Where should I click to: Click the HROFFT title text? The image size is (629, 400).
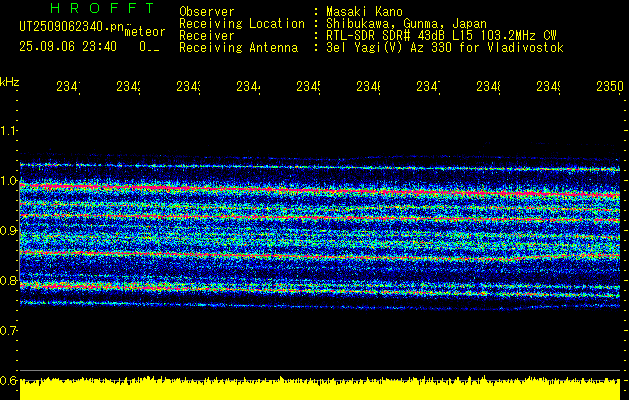[x=102, y=8]
